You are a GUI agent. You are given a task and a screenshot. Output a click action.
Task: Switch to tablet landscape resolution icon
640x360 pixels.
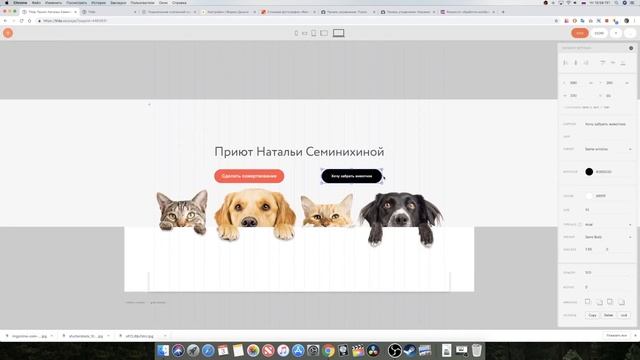click(324, 33)
